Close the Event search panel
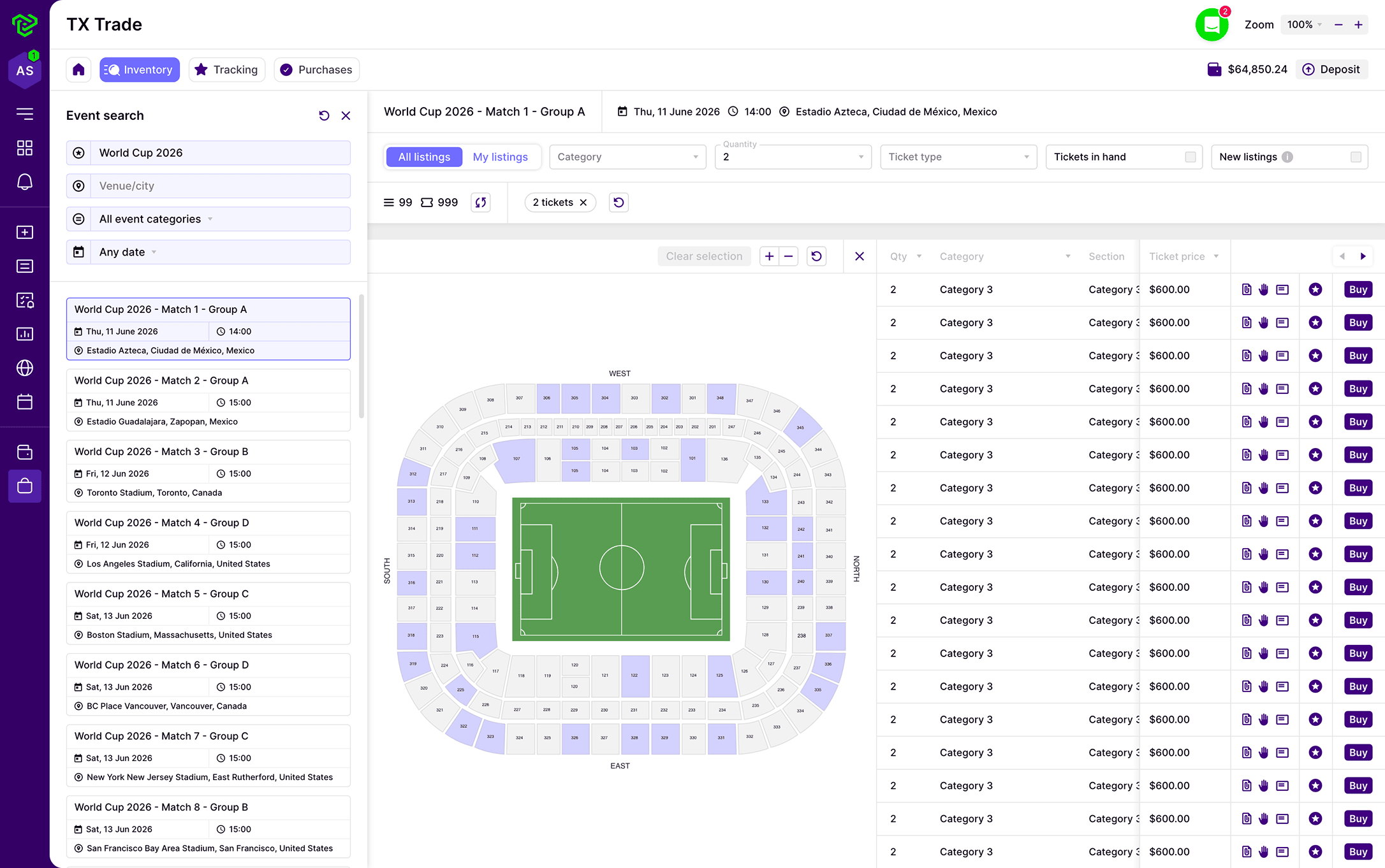Viewport: 1385px width, 868px height. (346, 115)
